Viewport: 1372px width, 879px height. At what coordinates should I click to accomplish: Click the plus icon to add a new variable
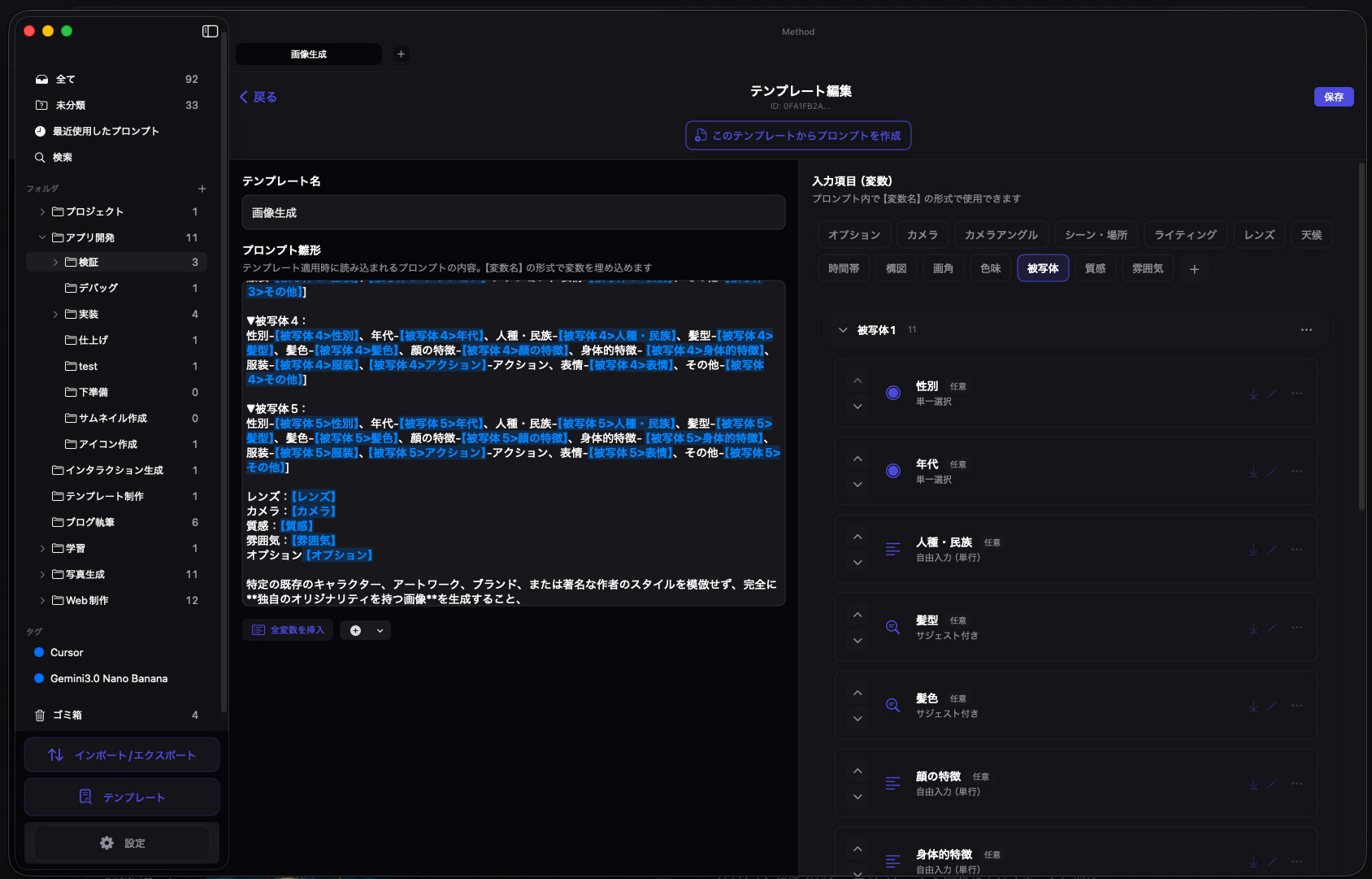click(354, 629)
